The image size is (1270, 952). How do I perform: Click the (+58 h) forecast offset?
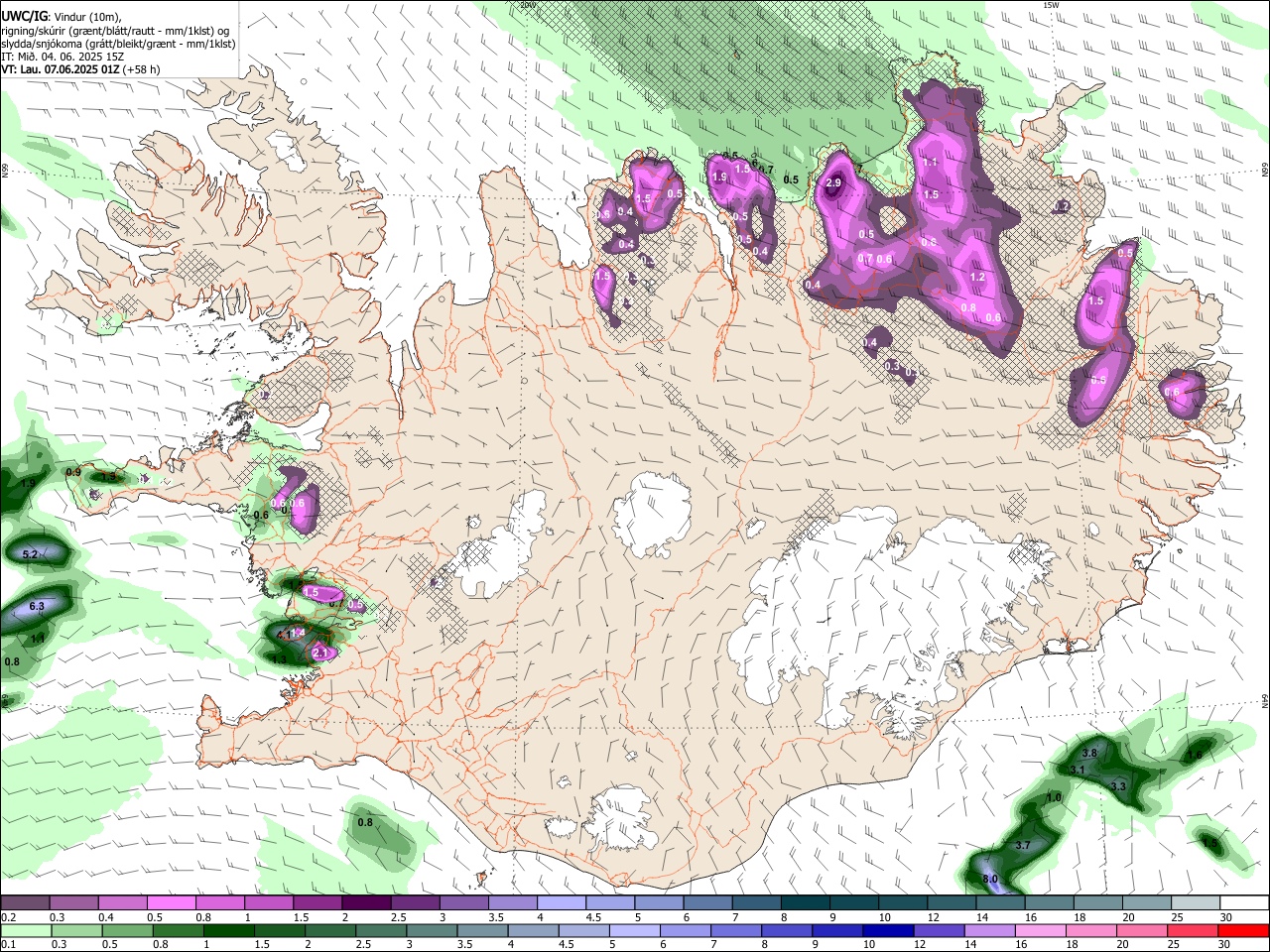143,69
